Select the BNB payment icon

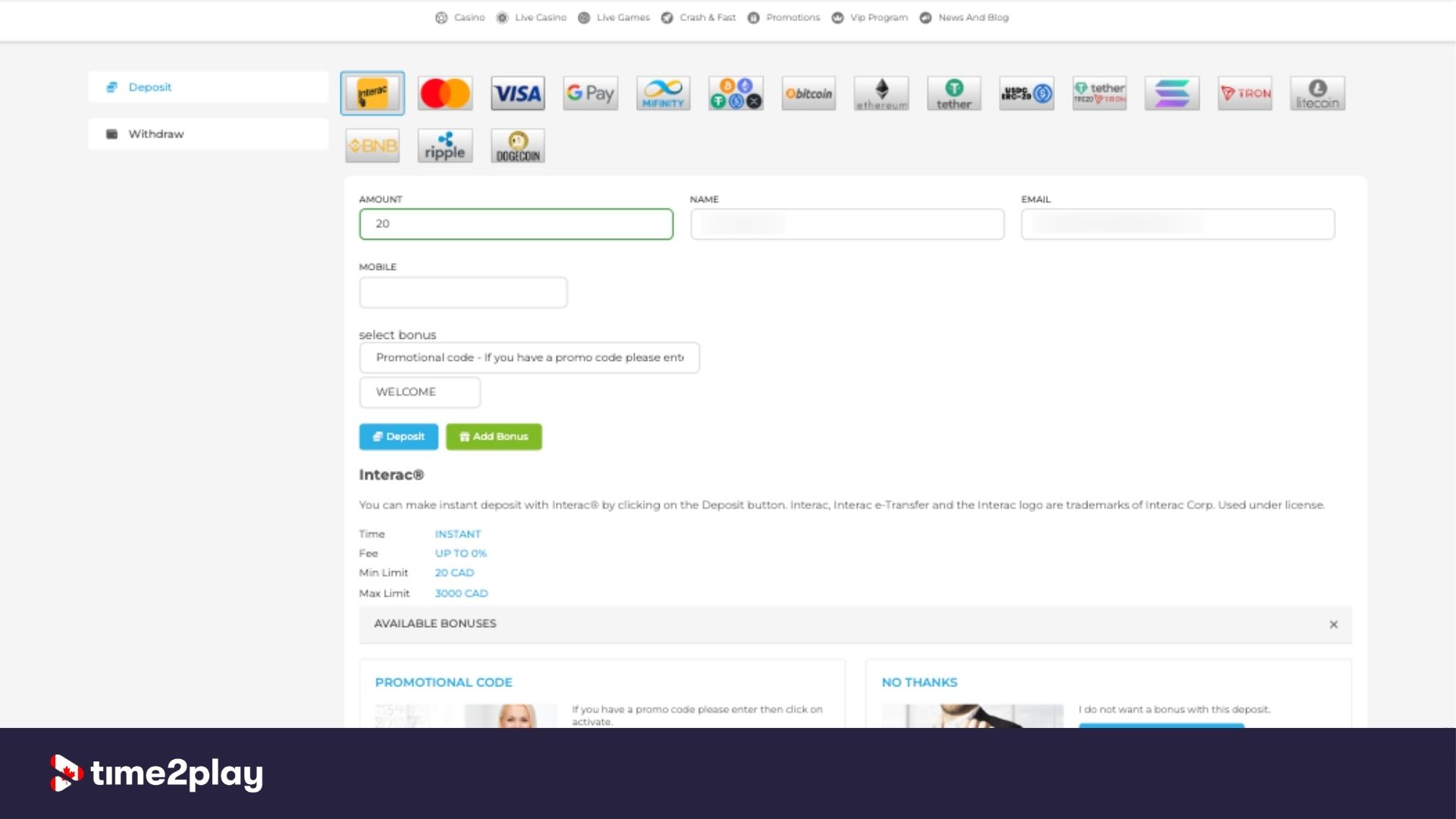pos(372,146)
